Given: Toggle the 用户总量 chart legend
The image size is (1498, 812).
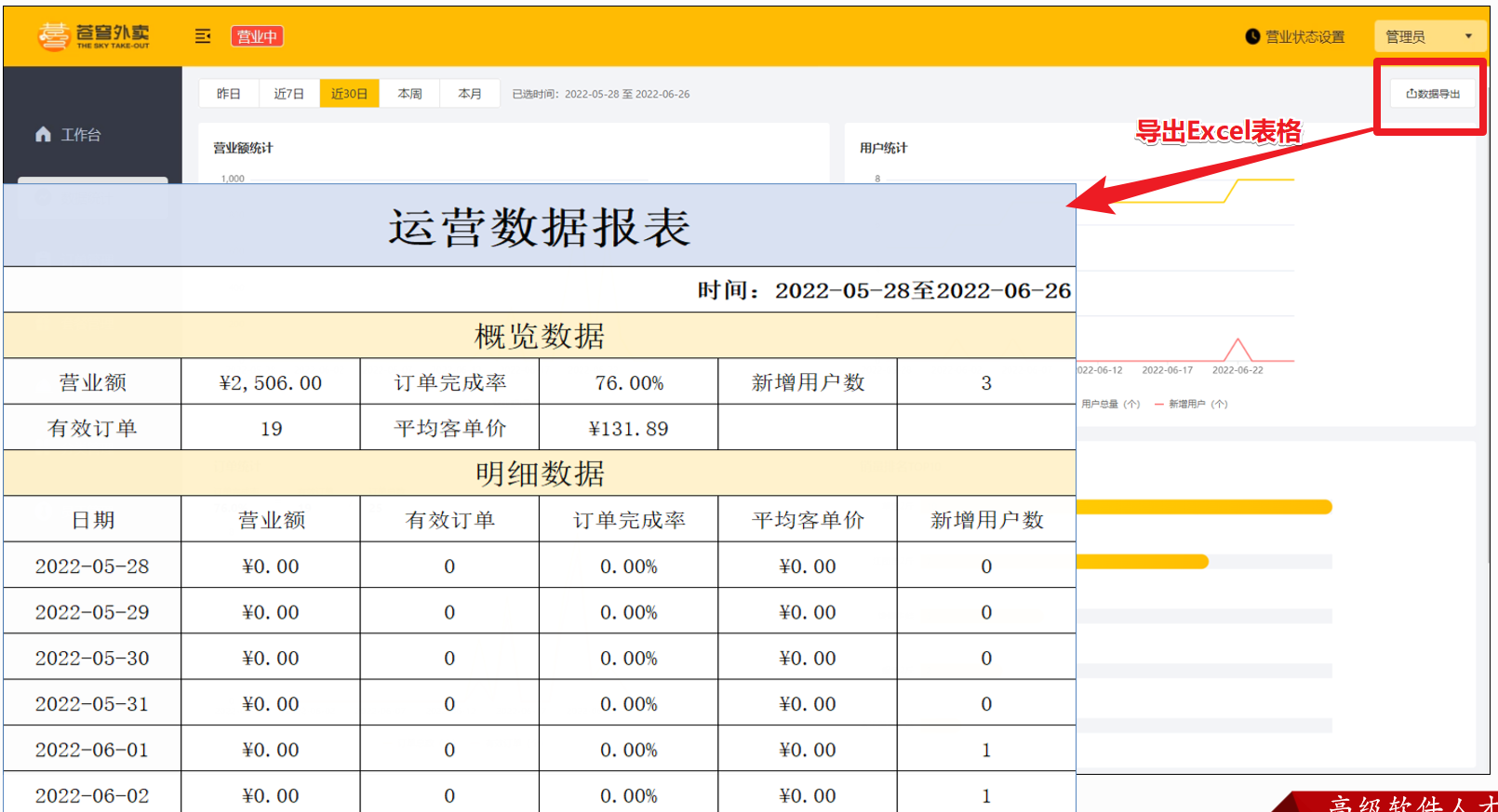Looking at the screenshot, I should [x=1109, y=404].
